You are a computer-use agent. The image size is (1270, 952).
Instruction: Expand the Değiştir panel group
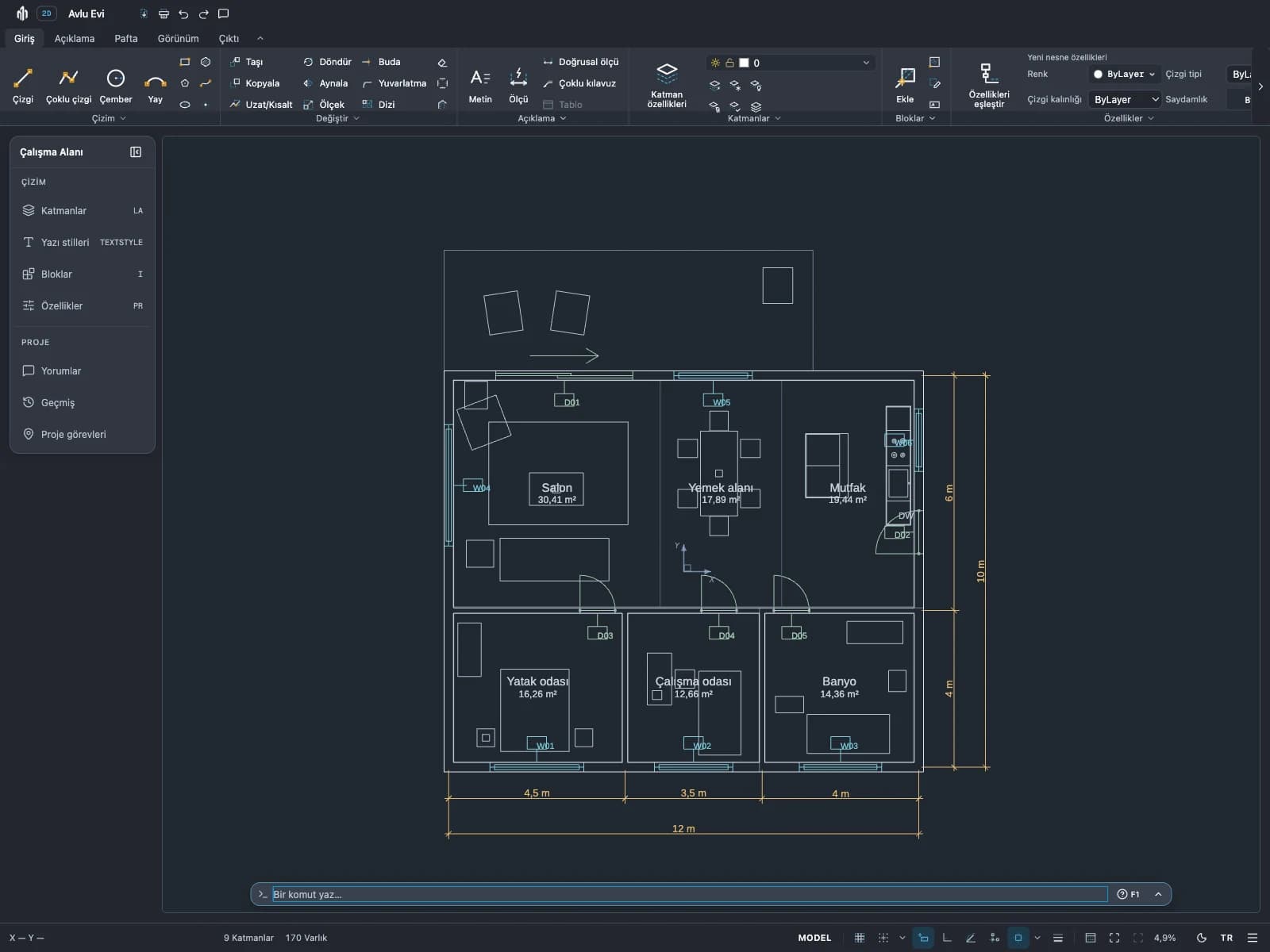pyautogui.click(x=338, y=118)
